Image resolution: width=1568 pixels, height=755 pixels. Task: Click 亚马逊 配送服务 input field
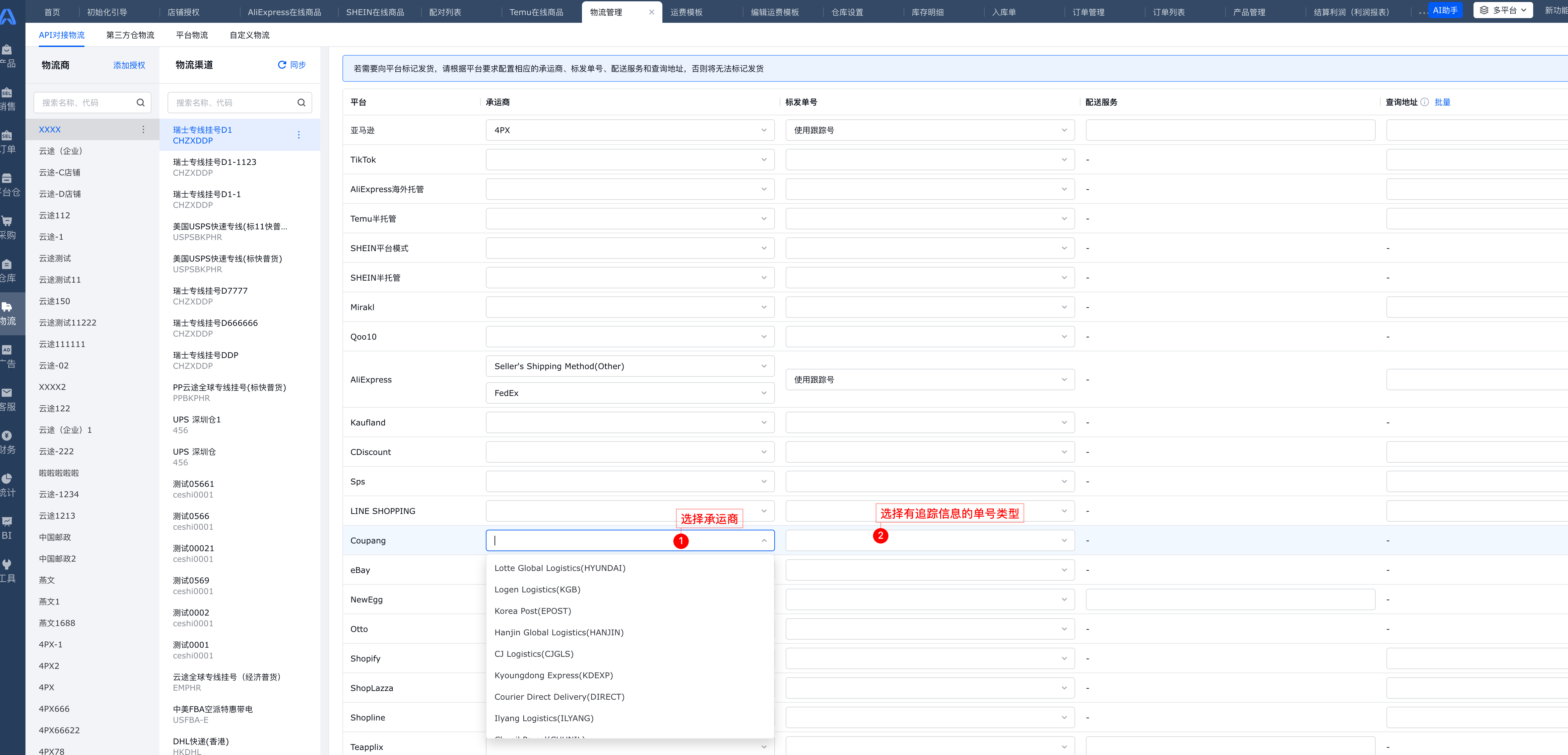point(1230,130)
